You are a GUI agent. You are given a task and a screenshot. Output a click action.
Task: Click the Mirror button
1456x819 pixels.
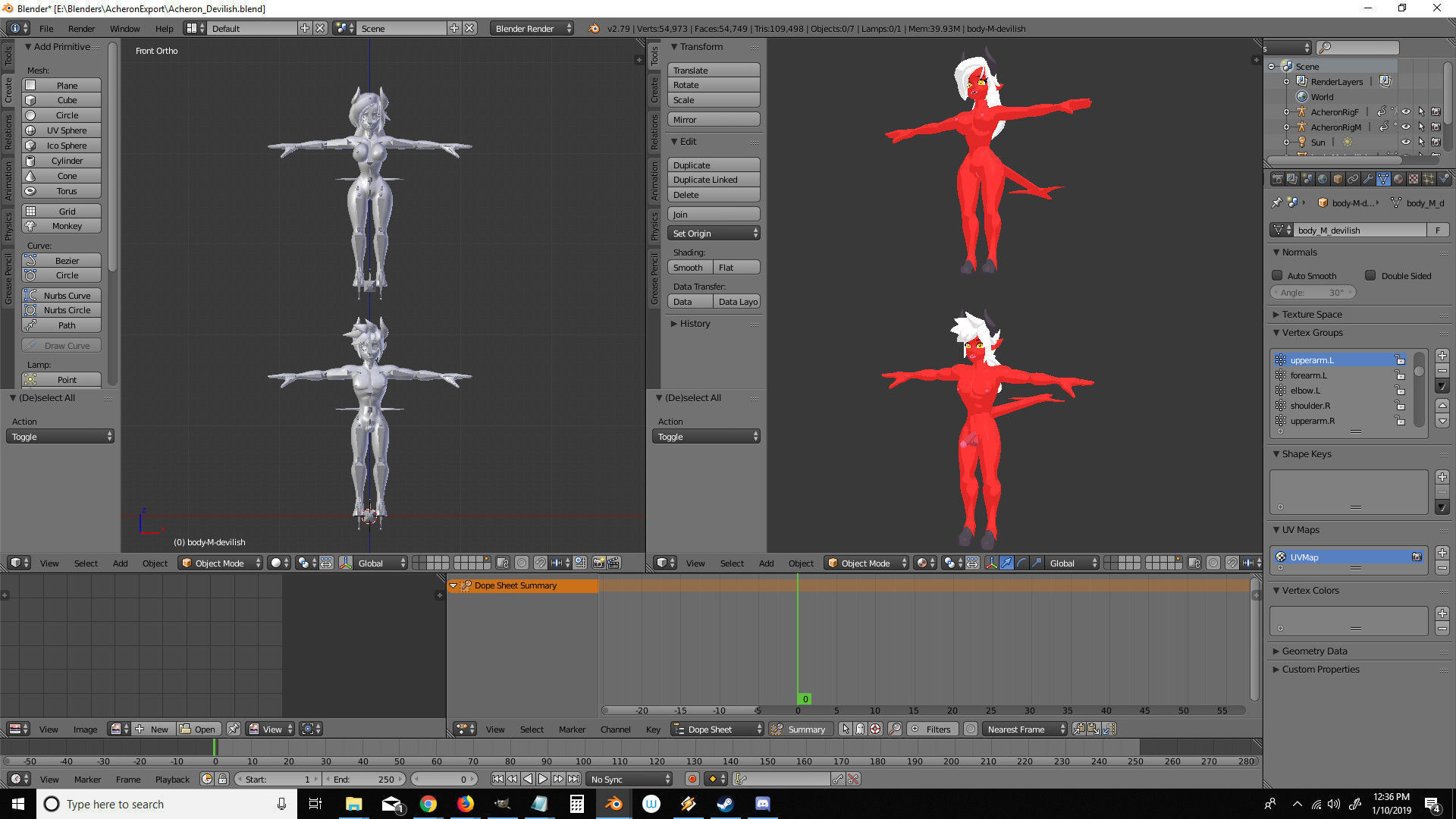pos(714,120)
